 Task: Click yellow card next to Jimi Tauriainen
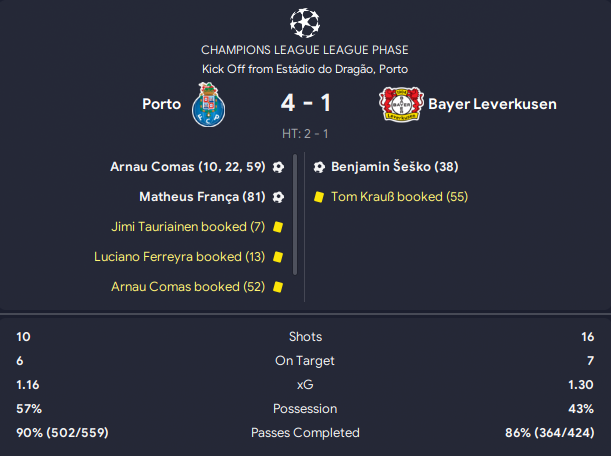tap(278, 227)
